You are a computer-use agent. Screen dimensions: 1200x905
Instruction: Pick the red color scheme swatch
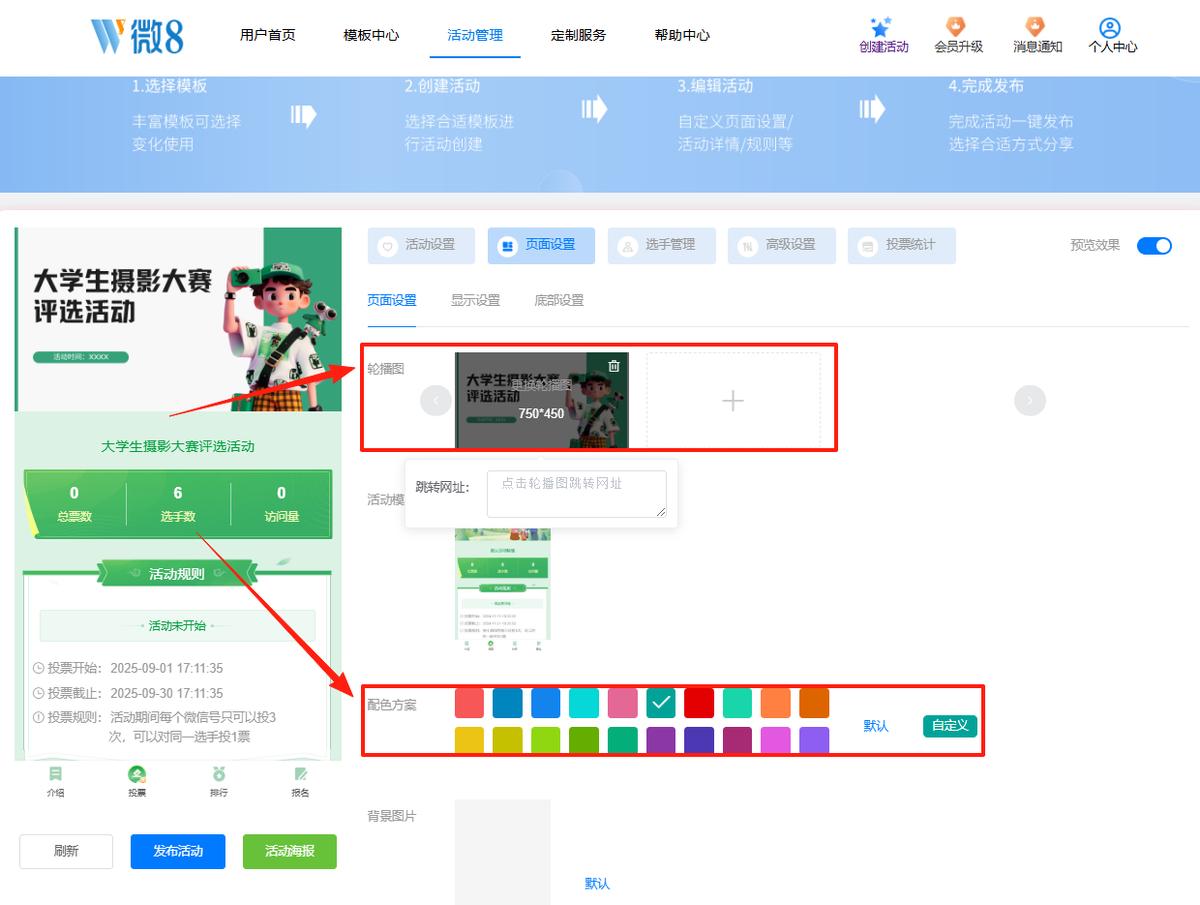pyautogui.click(x=699, y=703)
